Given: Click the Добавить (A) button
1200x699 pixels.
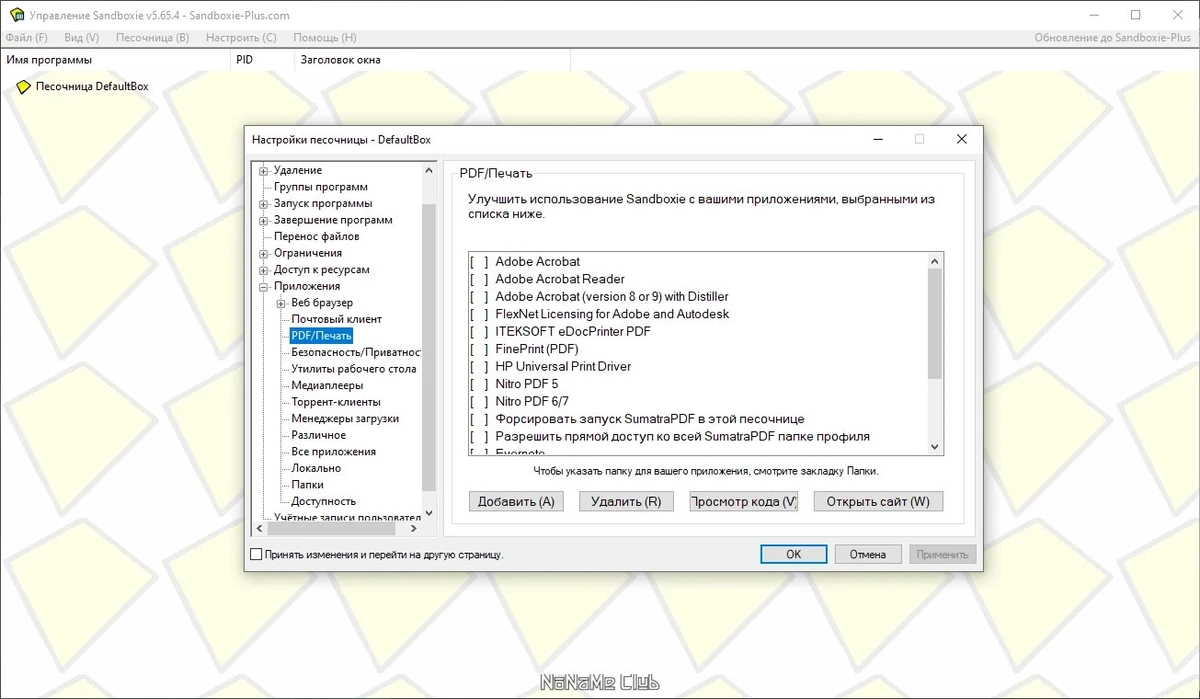Looking at the screenshot, I should tap(516, 502).
